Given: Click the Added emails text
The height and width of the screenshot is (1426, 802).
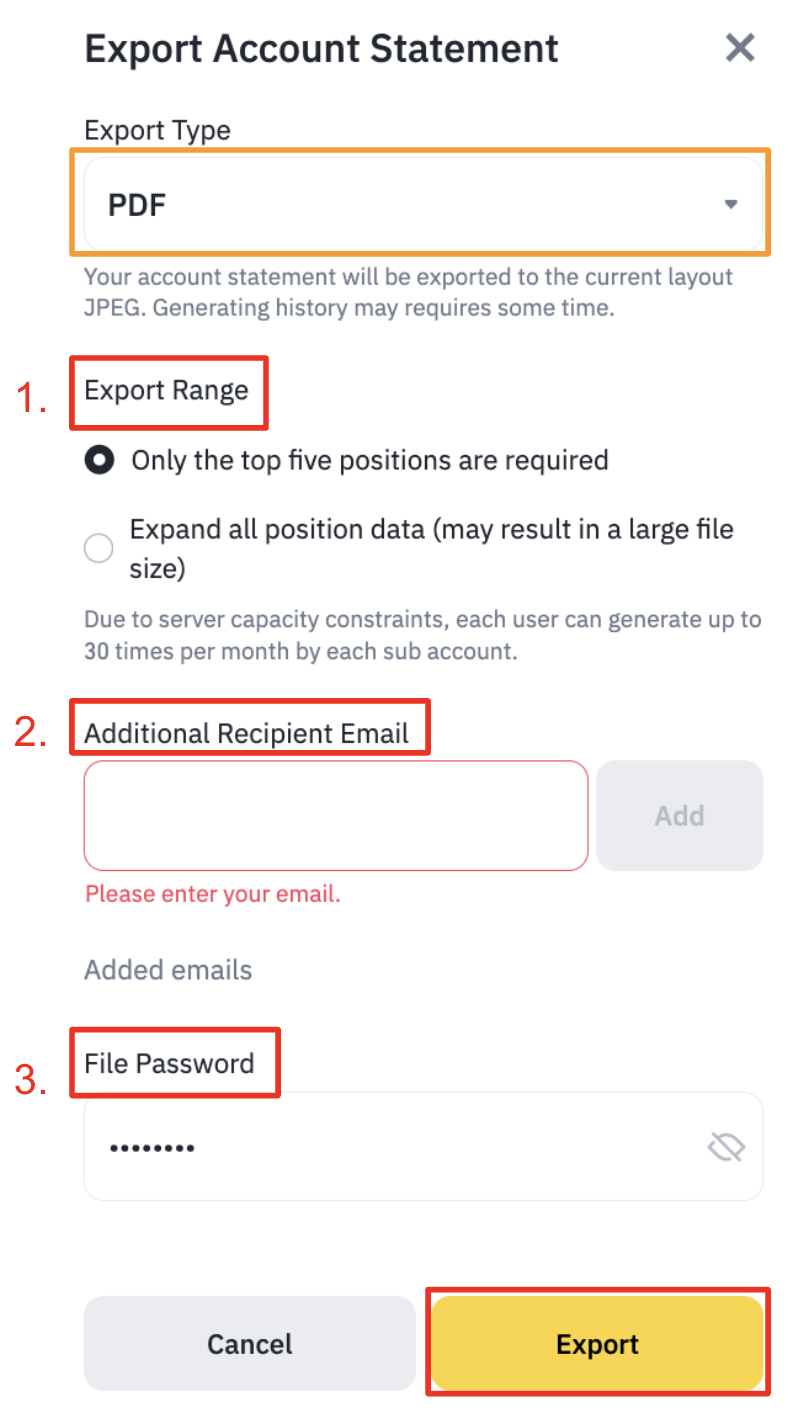Looking at the screenshot, I should pos(168,970).
